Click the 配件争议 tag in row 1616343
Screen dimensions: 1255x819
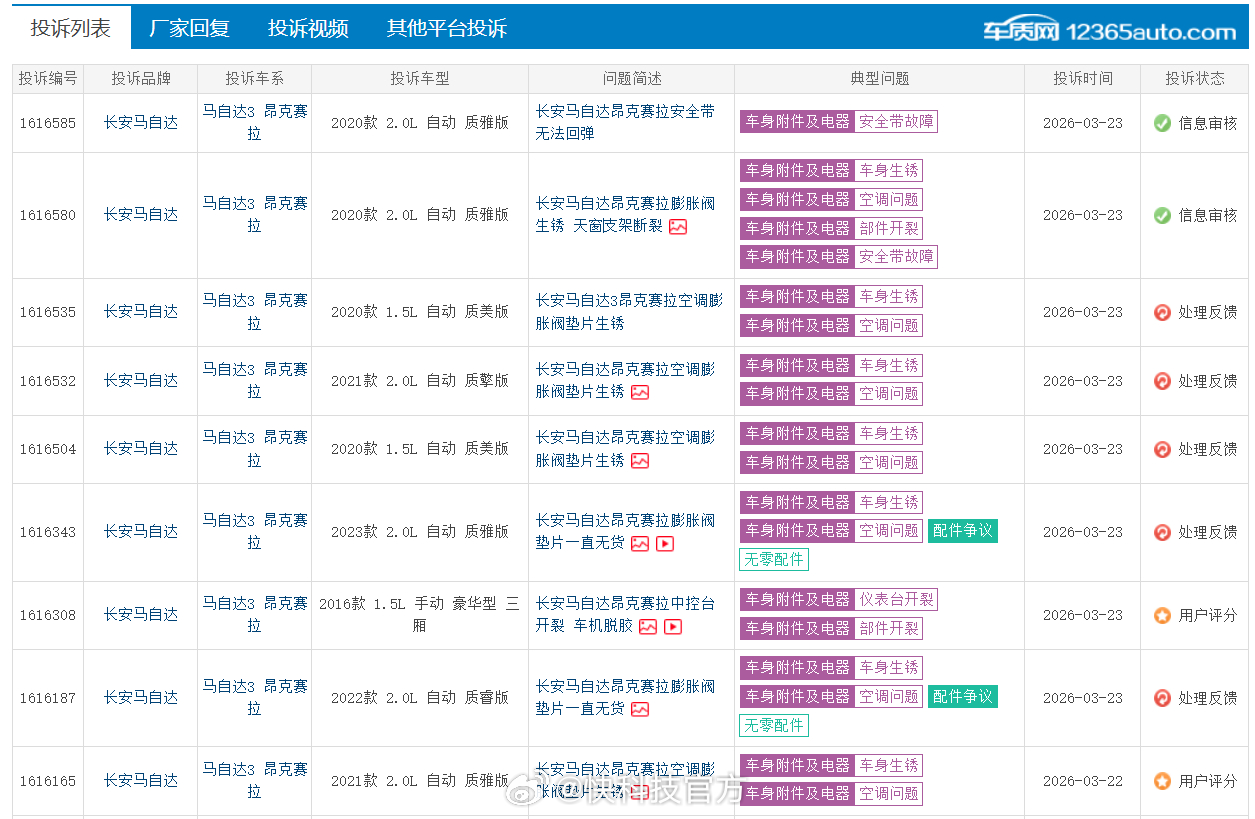tap(962, 531)
